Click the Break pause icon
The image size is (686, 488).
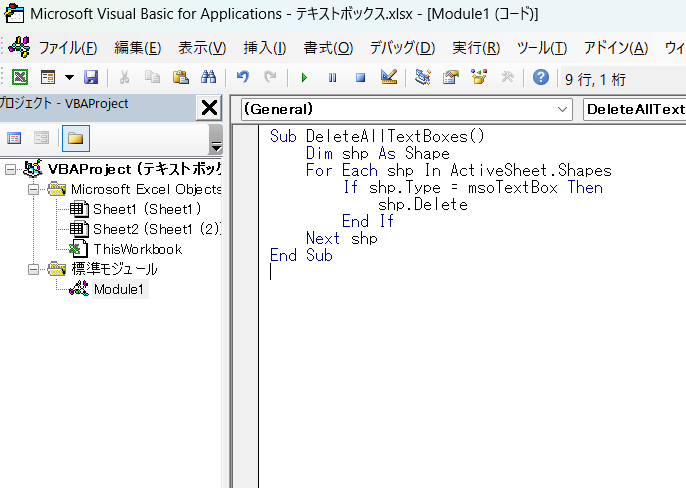pyautogui.click(x=332, y=77)
